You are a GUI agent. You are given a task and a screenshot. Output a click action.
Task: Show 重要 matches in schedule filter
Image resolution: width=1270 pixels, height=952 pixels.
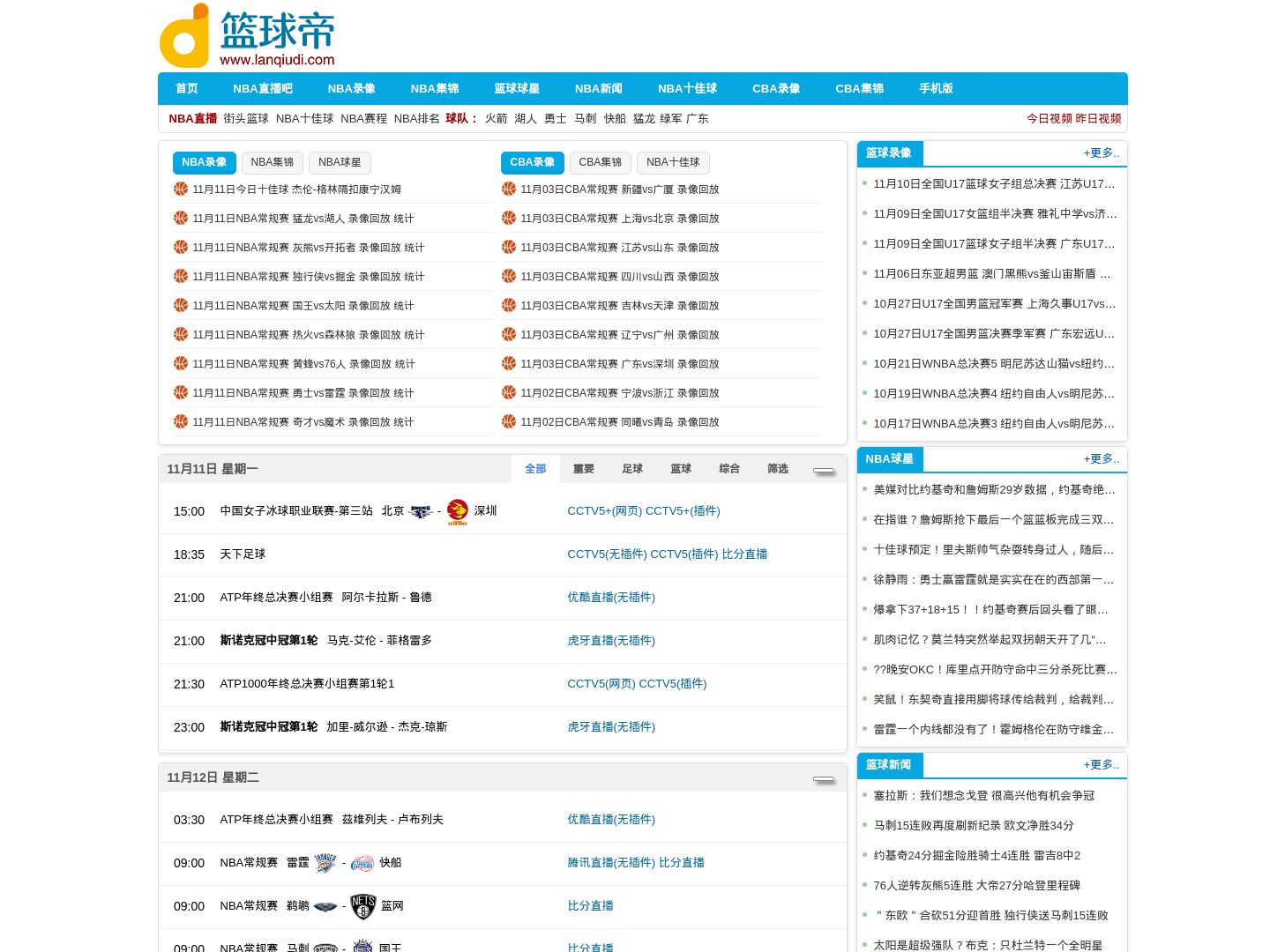coord(584,469)
